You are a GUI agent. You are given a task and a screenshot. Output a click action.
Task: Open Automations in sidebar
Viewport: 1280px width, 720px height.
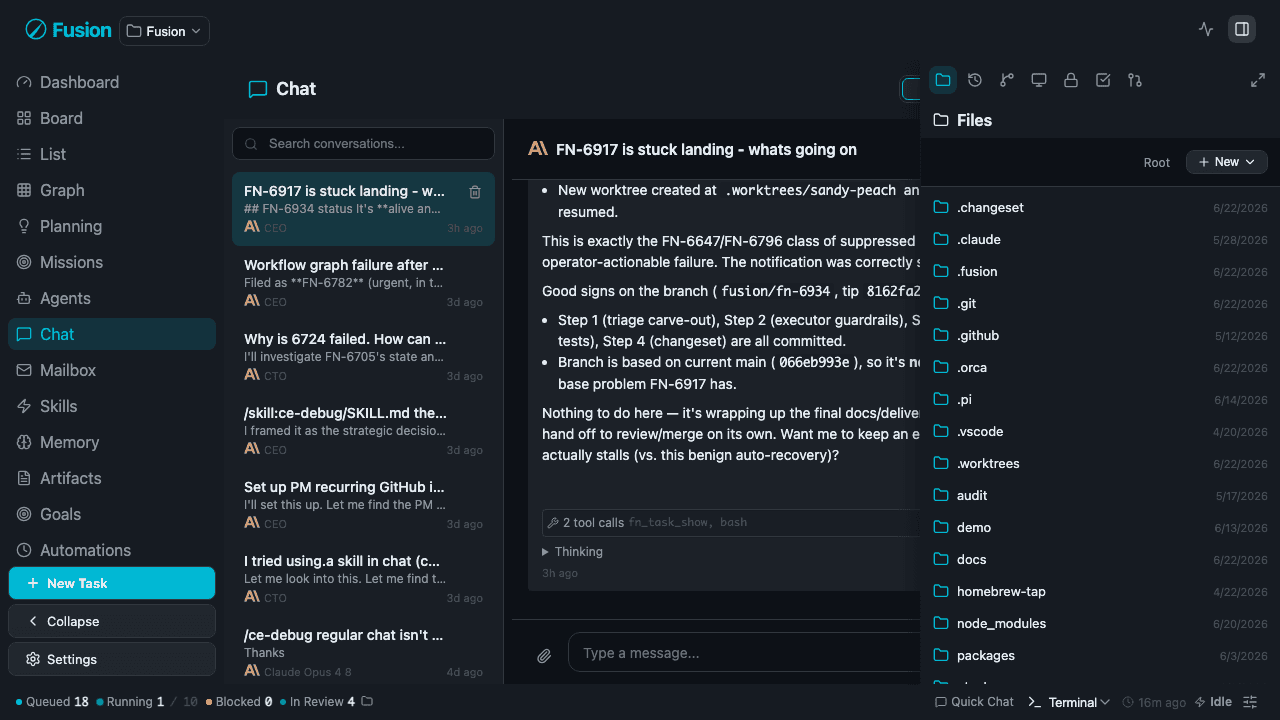click(x=112, y=550)
